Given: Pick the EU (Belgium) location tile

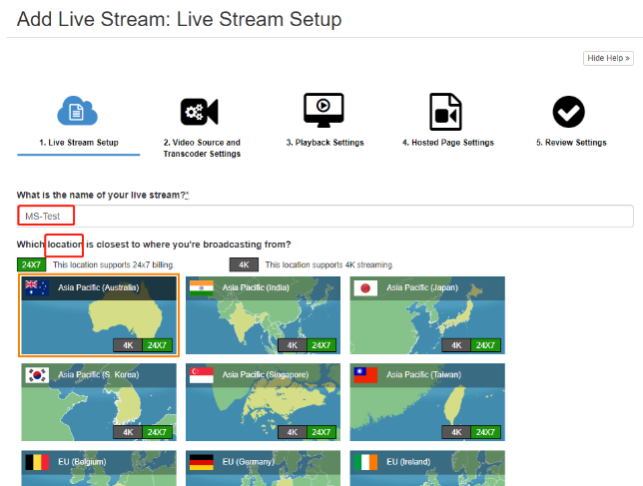Looking at the screenshot, I should 99,468.
